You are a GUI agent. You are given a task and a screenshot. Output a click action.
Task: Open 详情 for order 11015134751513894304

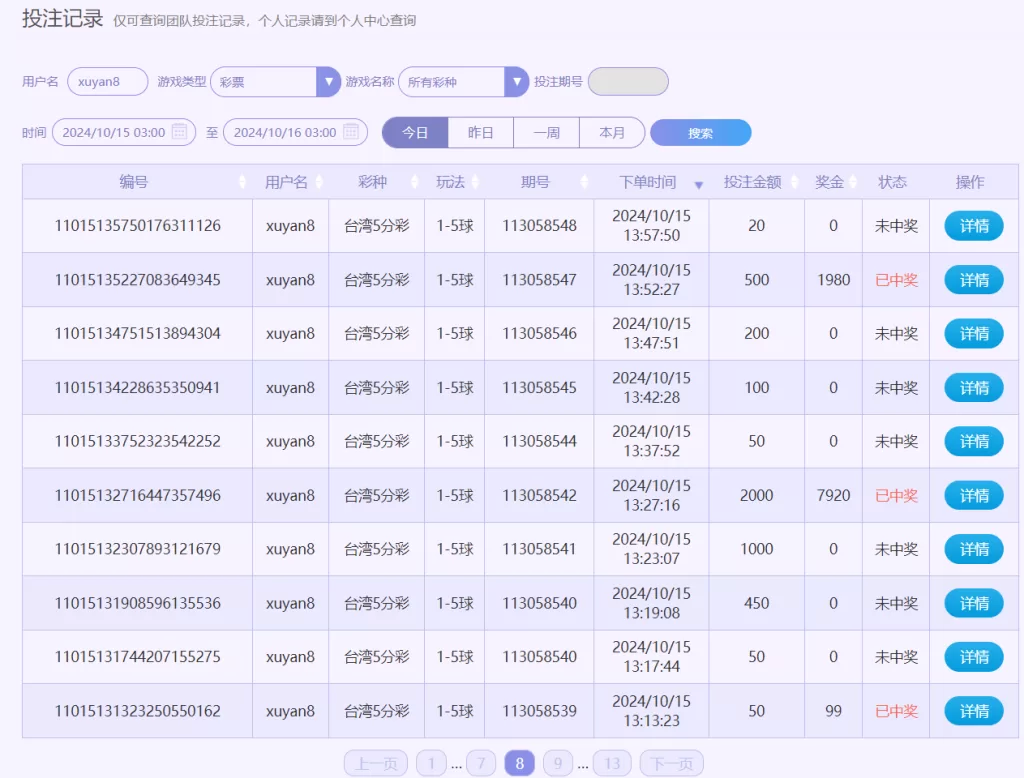coord(974,334)
